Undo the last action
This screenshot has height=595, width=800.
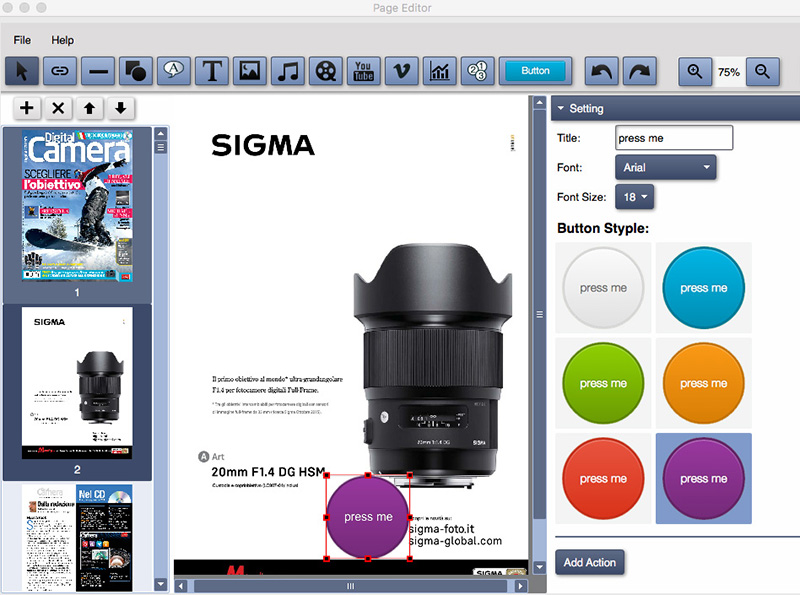point(602,71)
